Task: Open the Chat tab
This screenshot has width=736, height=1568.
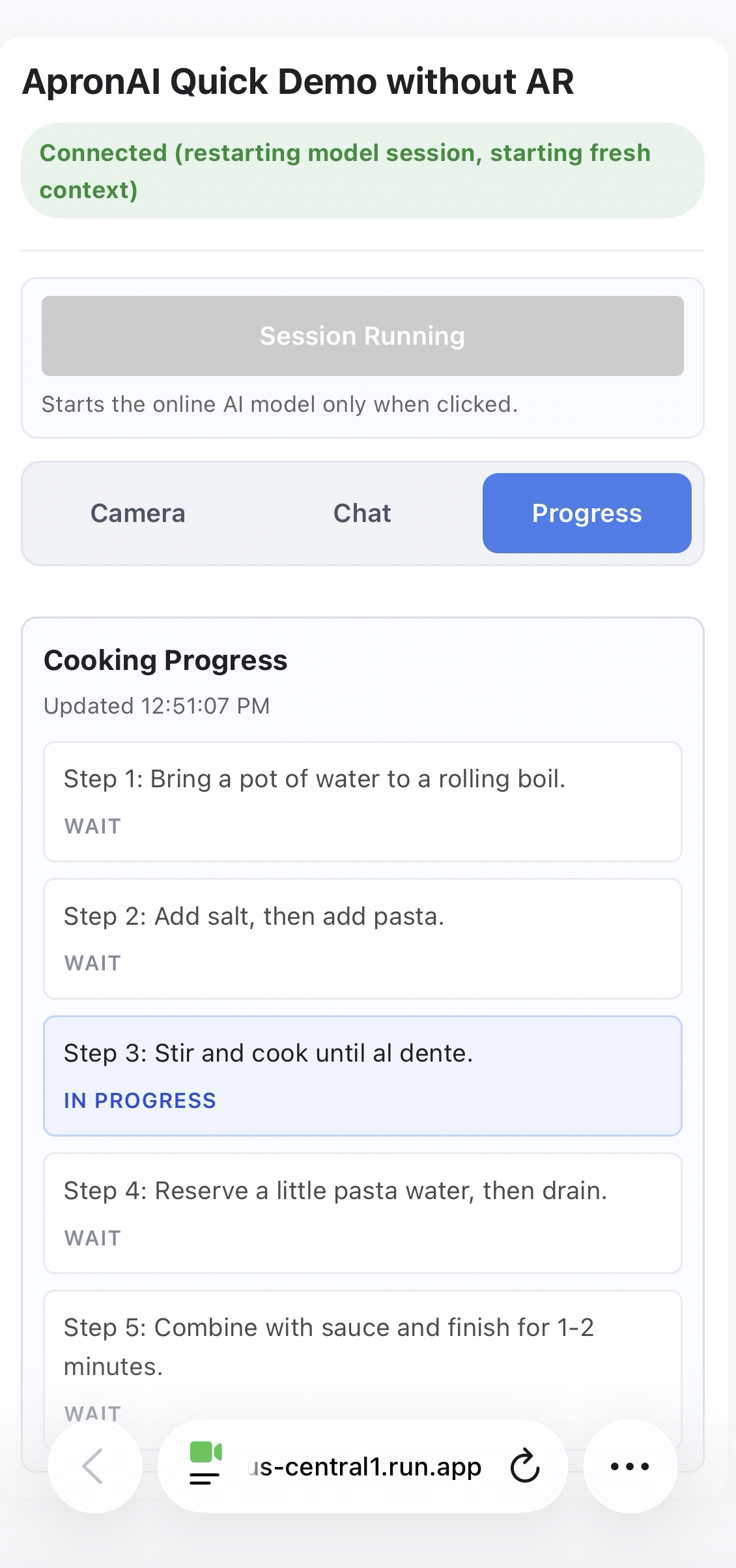Action: pos(362,514)
